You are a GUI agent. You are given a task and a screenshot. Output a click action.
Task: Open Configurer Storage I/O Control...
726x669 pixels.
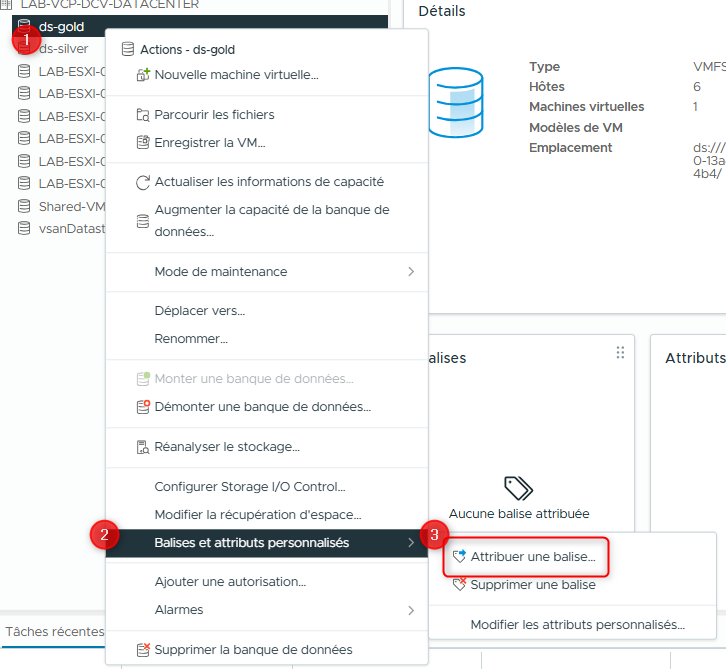250,487
